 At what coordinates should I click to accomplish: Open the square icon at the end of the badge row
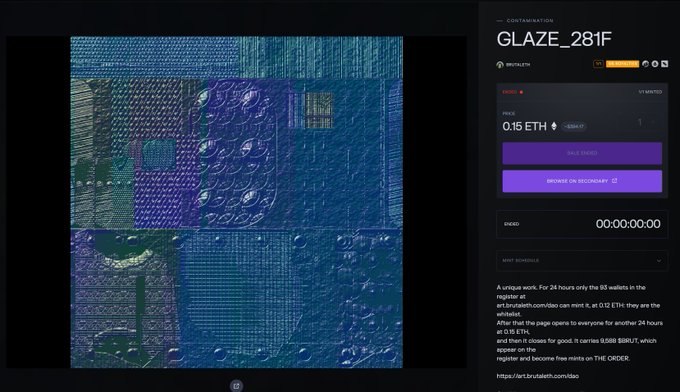pyautogui.click(x=664, y=64)
